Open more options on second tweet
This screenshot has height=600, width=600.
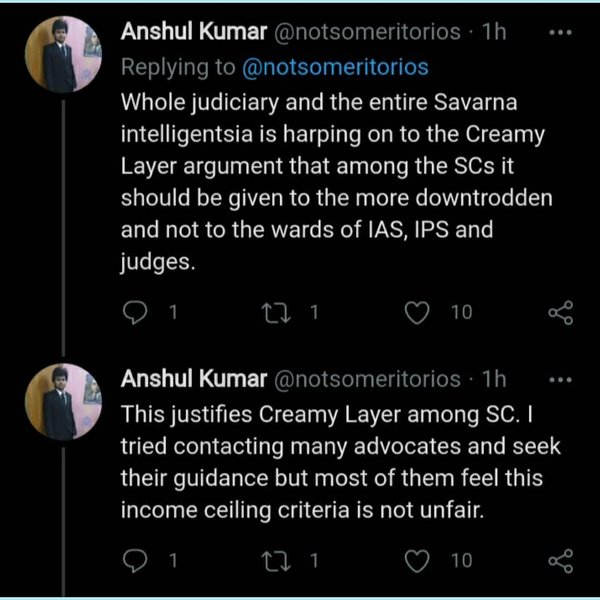(x=562, y=380)
